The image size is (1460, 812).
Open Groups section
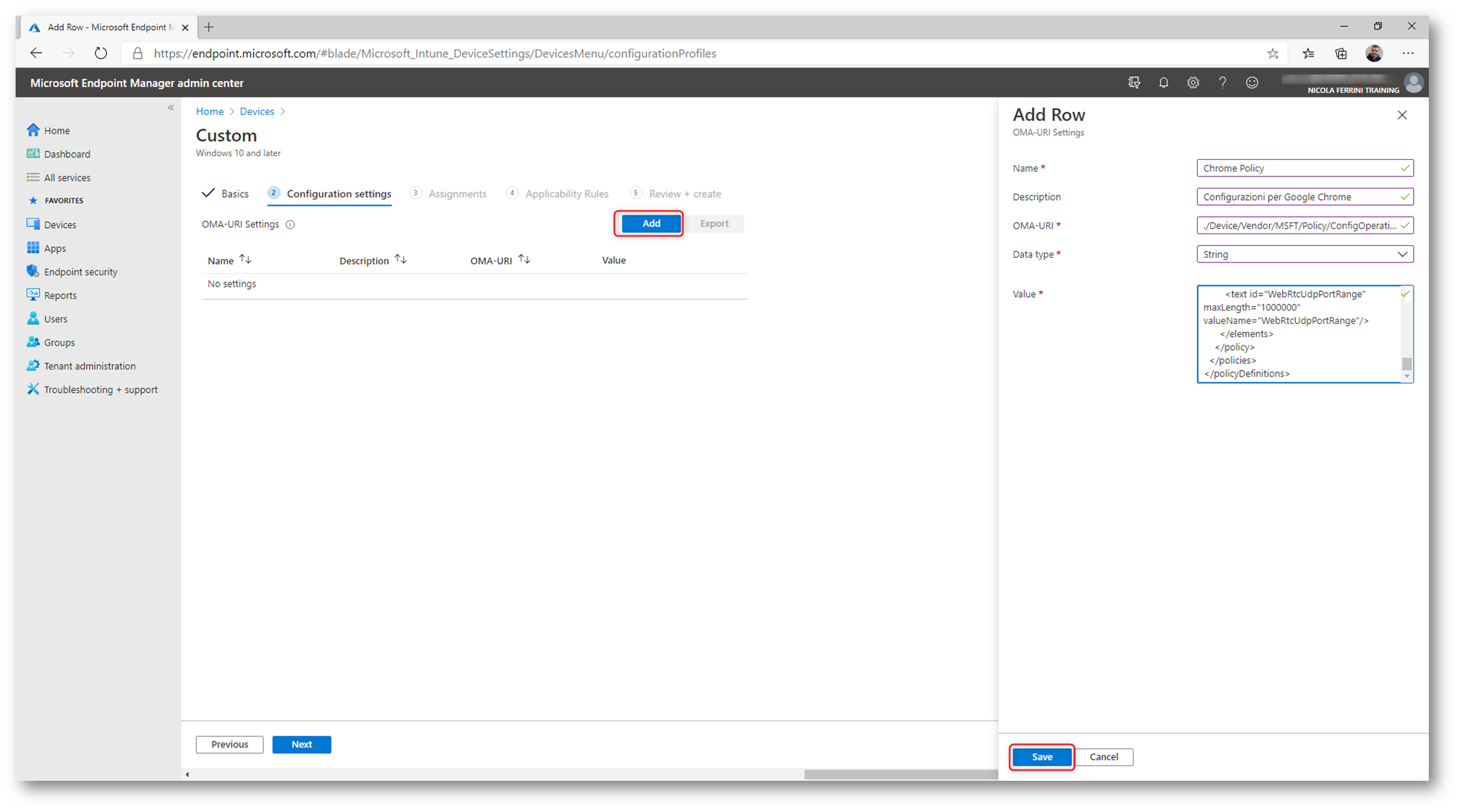(x=51, y=342)
